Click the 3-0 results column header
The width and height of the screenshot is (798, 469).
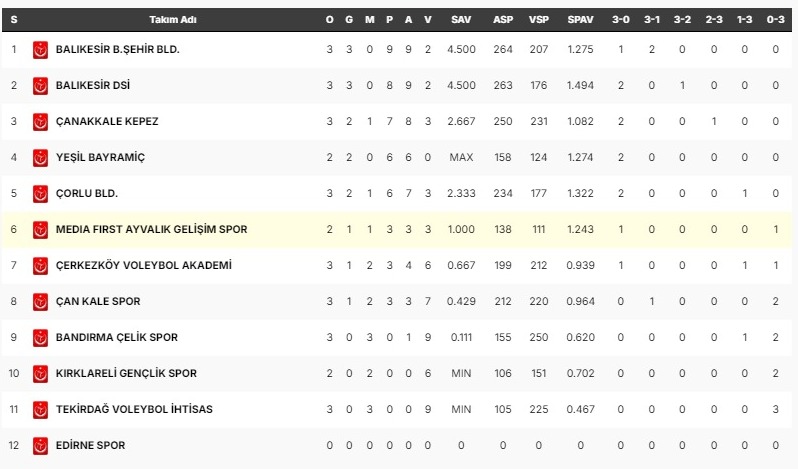[621, 20]
